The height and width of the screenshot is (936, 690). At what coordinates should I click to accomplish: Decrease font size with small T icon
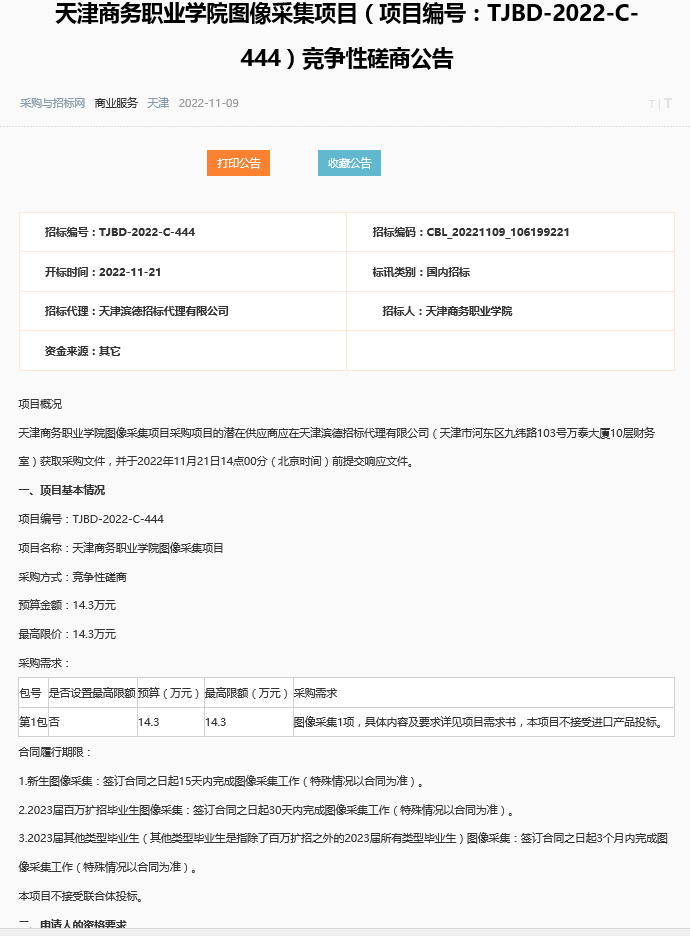point(651,104)
